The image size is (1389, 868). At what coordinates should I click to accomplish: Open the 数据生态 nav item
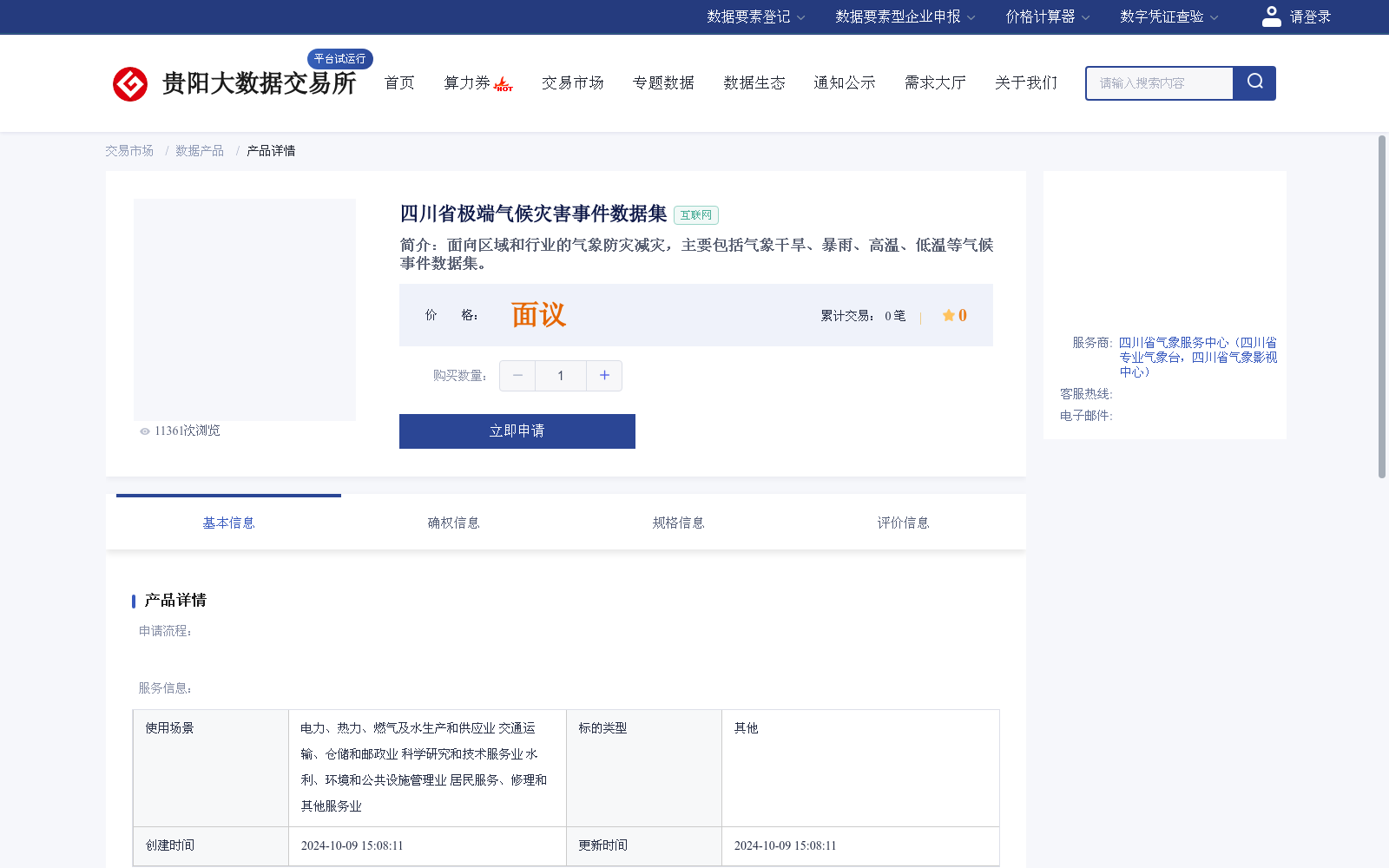point(754,82)
